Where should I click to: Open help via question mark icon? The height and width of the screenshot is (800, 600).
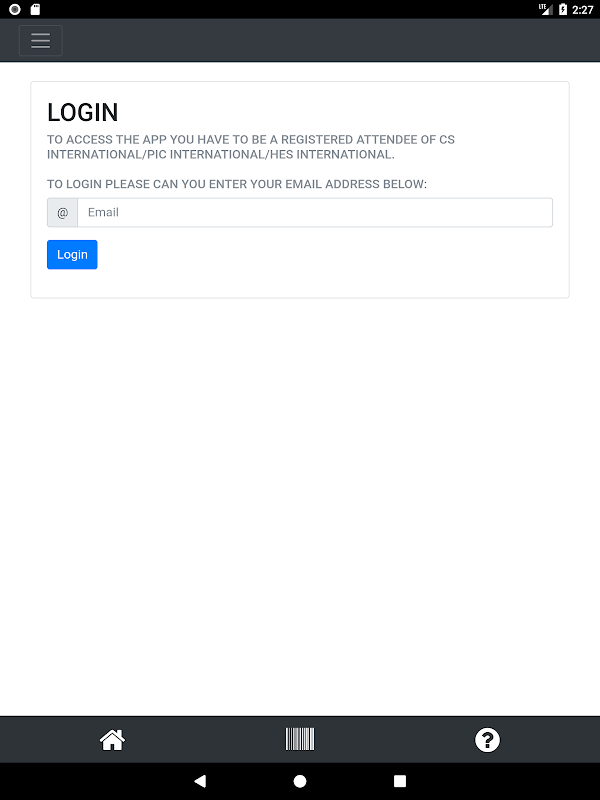pos(487,740)
